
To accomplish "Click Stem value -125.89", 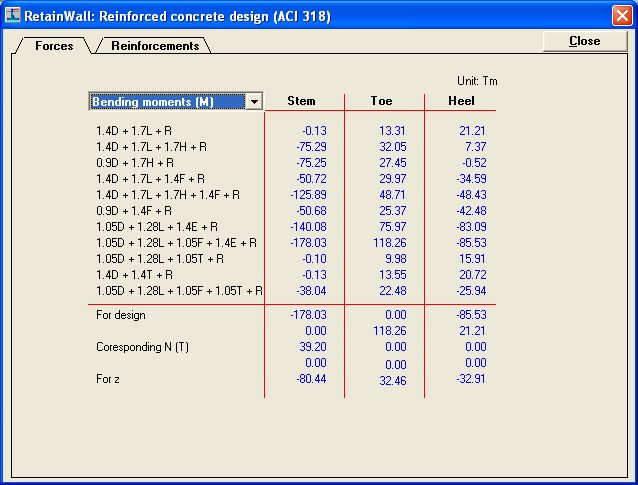I will pyautogui.click(x=308, y=194).
